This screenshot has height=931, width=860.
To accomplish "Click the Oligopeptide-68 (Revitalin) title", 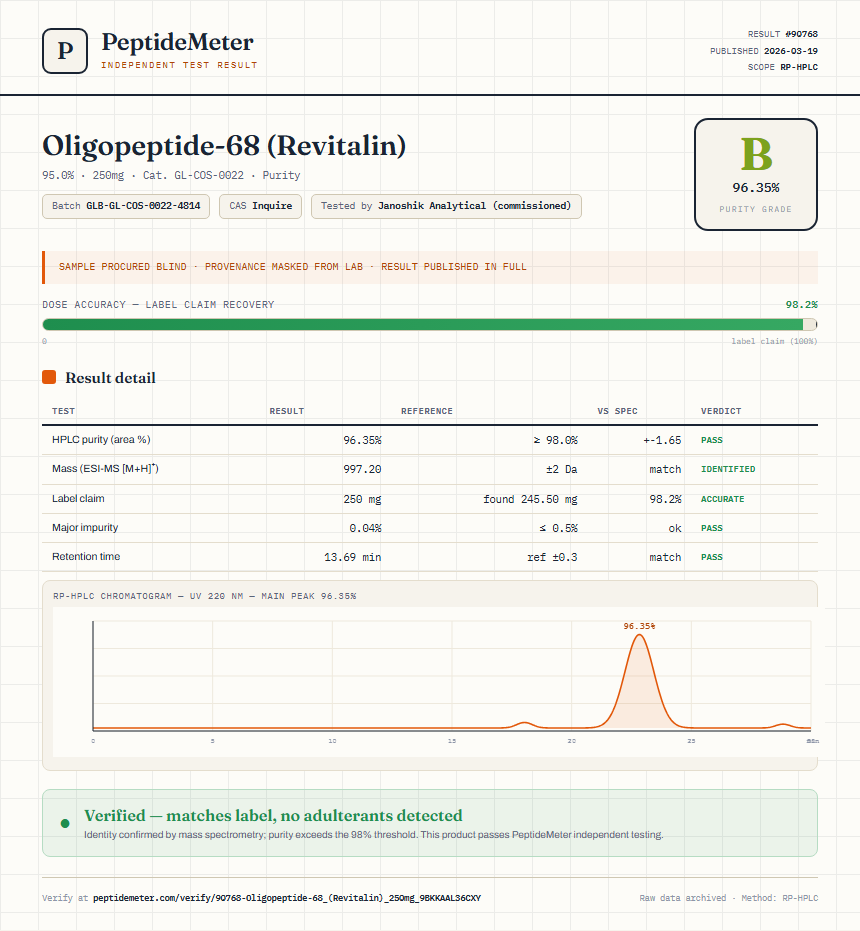I will (224, 146).
